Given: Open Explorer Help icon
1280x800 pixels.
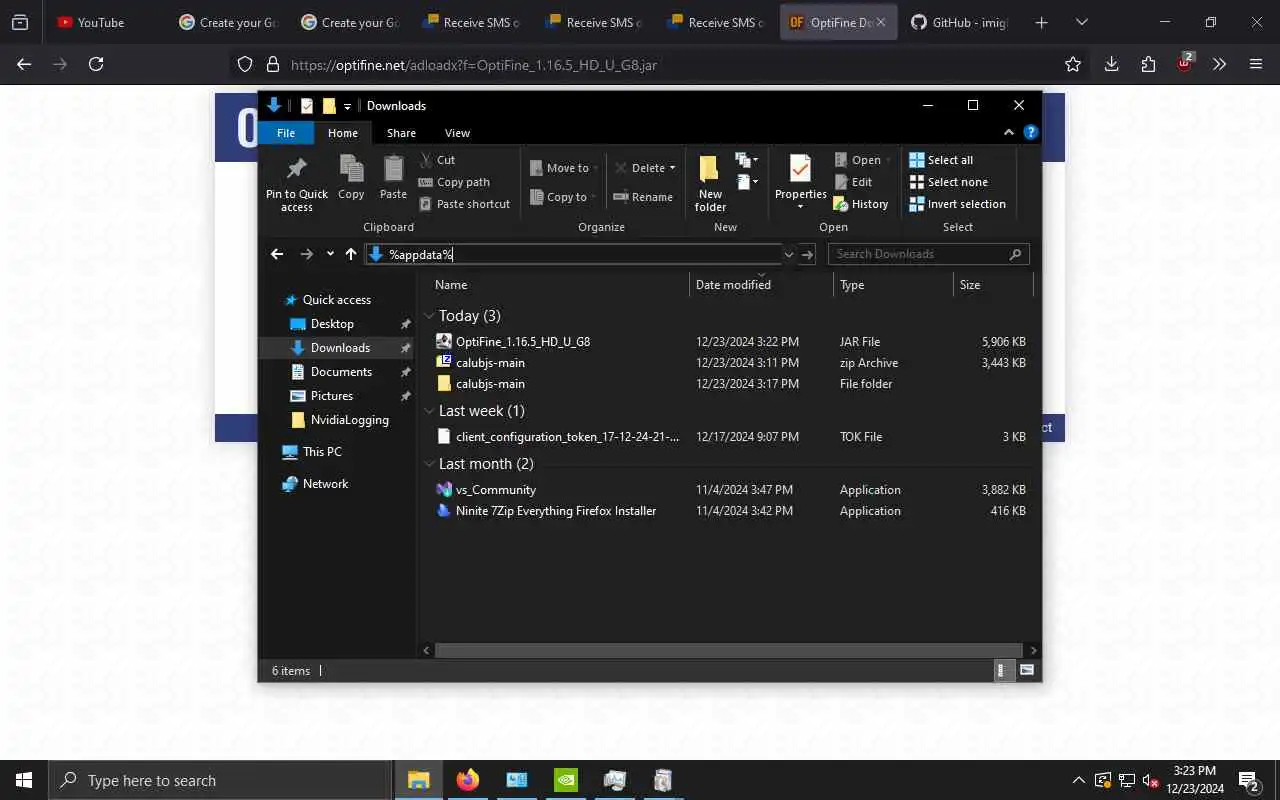Looking at the screenshot, I should coord(1031,132).
